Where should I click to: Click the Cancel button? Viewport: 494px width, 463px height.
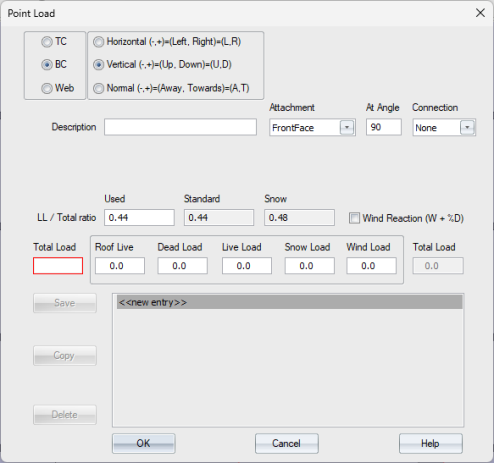click(x=287, y=443)
